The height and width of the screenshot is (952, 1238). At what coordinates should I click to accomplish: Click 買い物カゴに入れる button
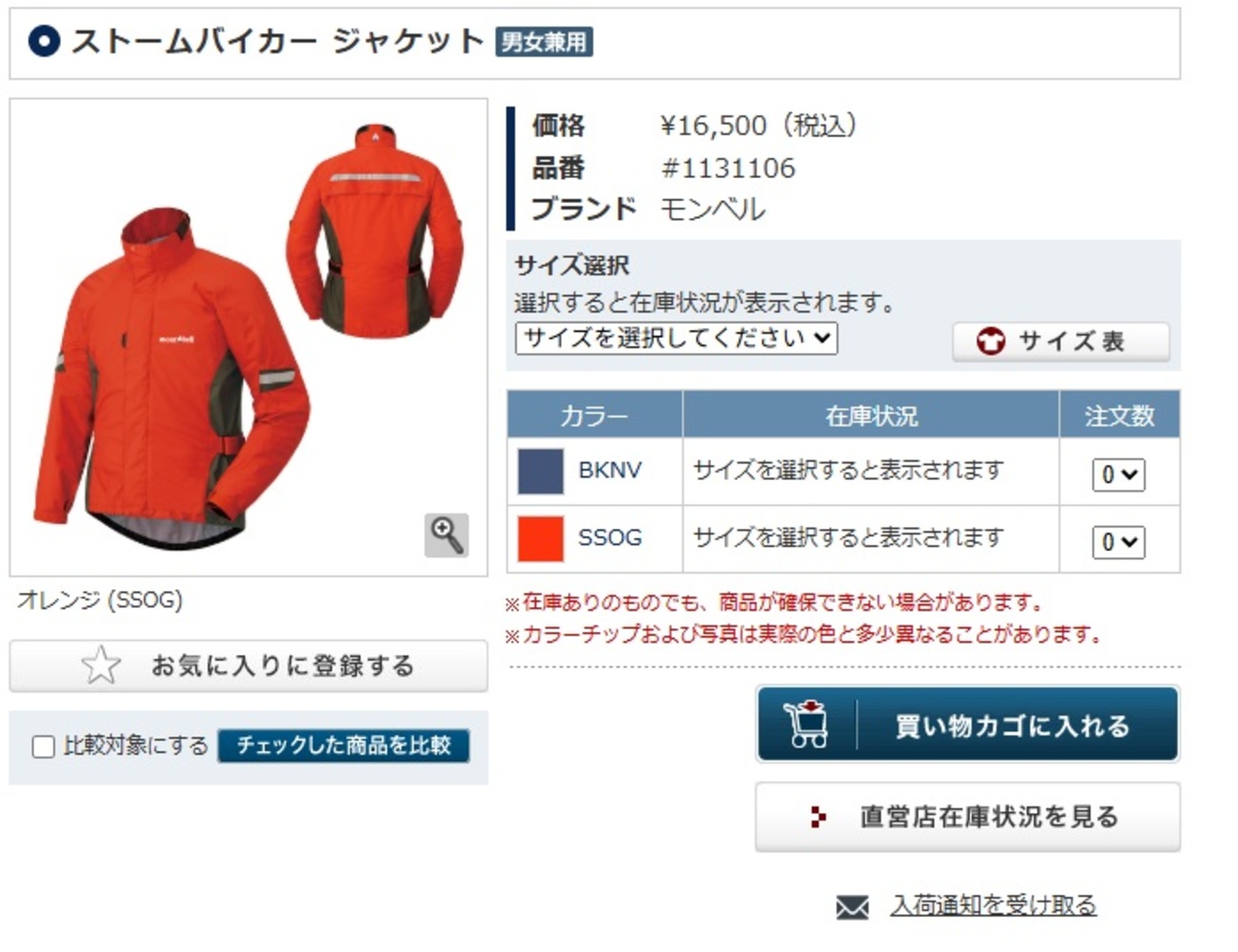click(968, 724)
